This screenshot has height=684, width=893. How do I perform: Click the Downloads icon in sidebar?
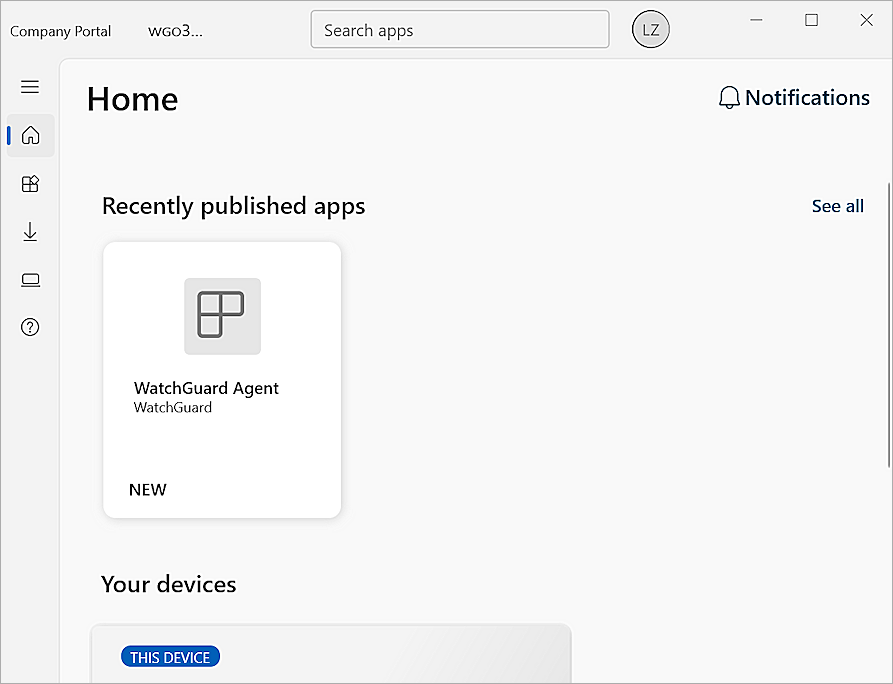pyautogui.click(x=30, y=231)
